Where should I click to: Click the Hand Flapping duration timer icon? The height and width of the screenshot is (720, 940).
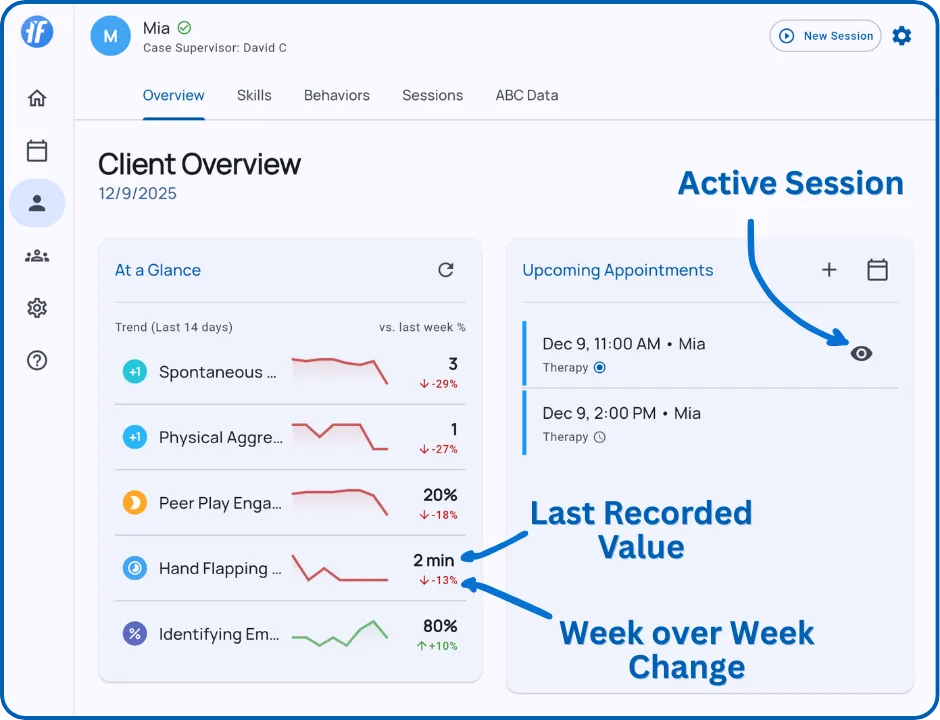(x=135, y=568)
